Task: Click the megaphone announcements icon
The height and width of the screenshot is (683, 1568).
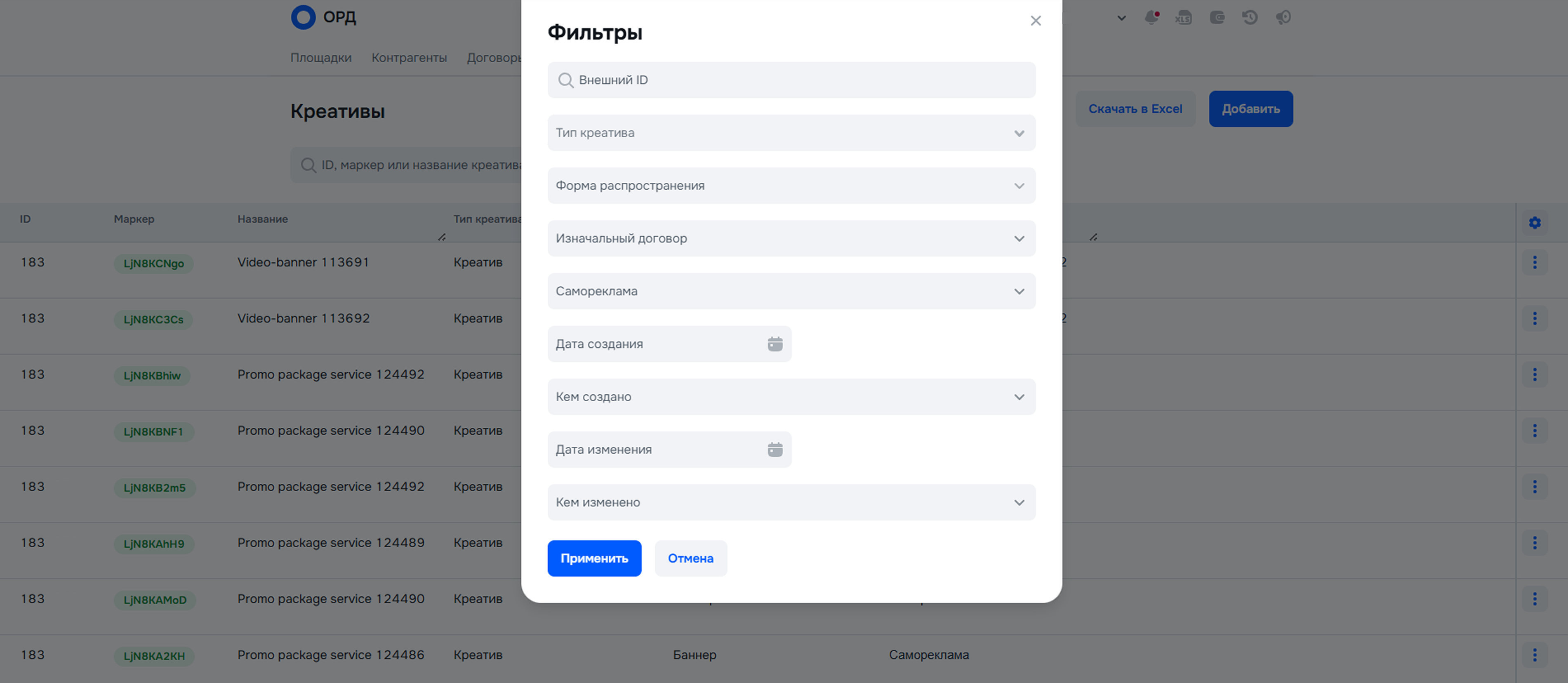Action: pos(1283,18)
